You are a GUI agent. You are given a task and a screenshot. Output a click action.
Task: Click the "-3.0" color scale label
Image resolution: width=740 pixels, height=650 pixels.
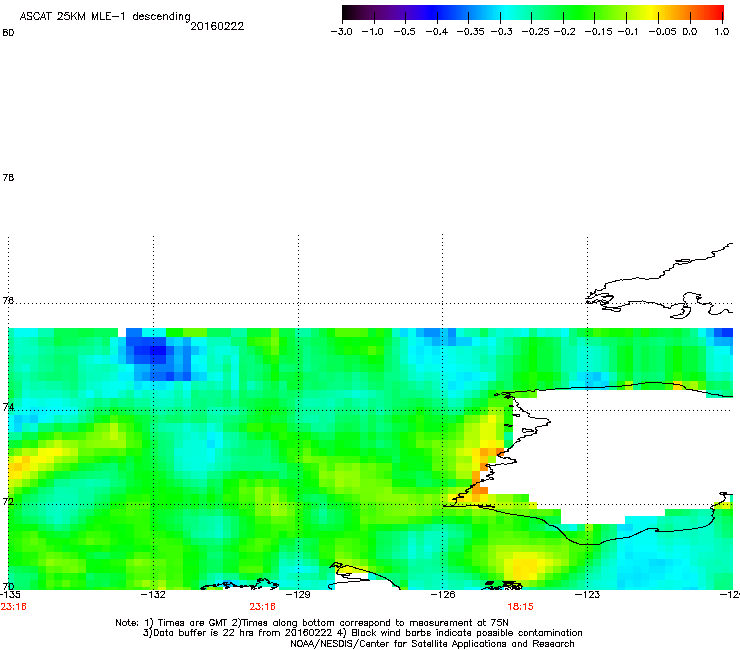341,32
